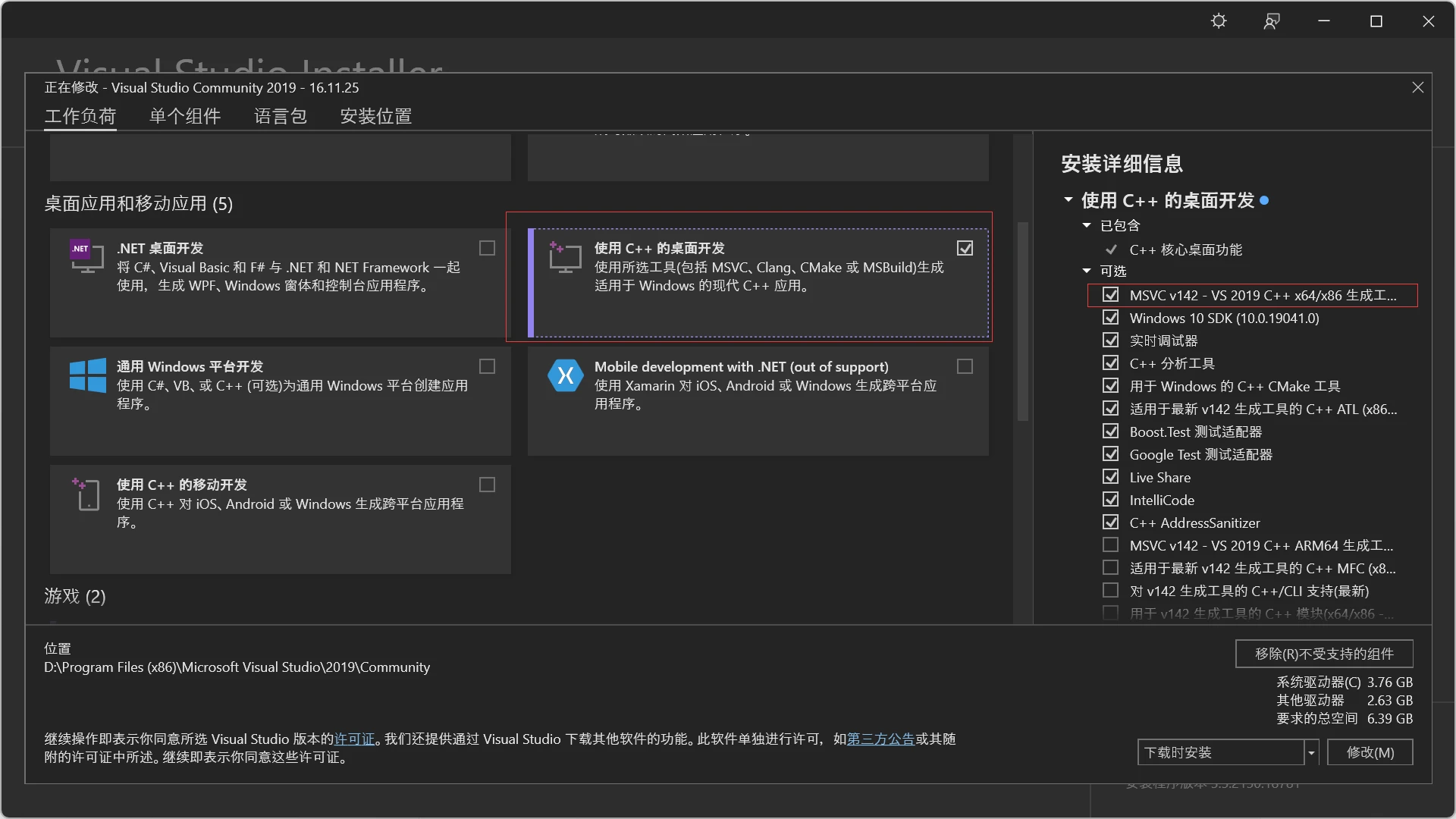Collapse the 使用 C++ 的桌面开发 details tree
The height and width of the screenshot is (819, 1456).
coord(1068,200)
